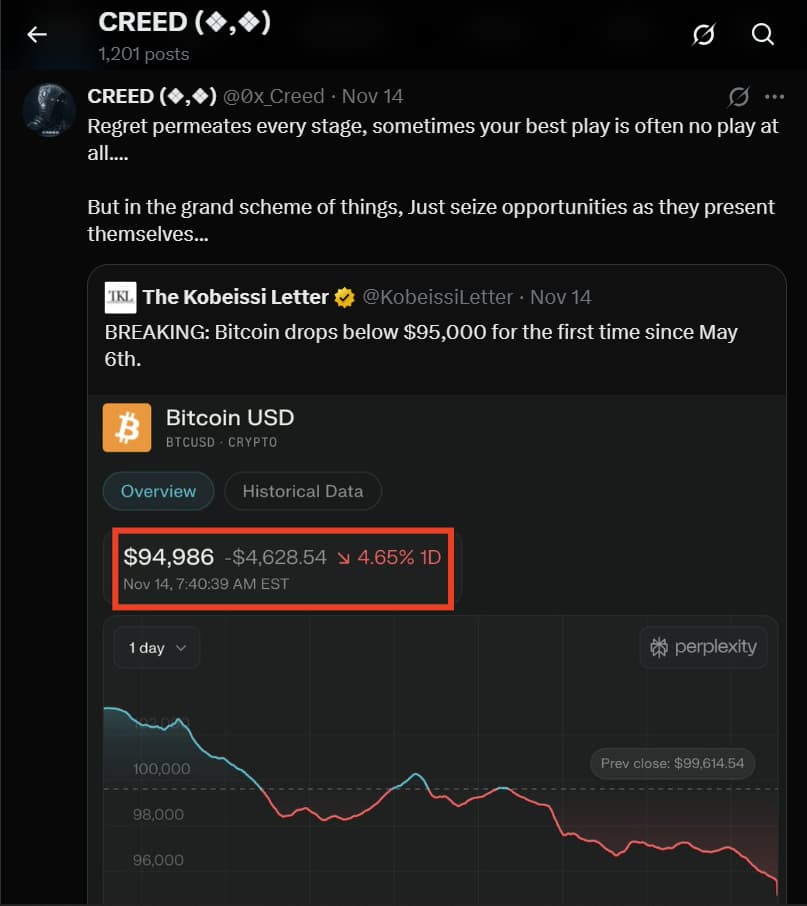Image resolution: width=807 pixels, height=906 pixels.
Task: Click the TKL avatar of the quoted post
Action: (x=120, y=297)
